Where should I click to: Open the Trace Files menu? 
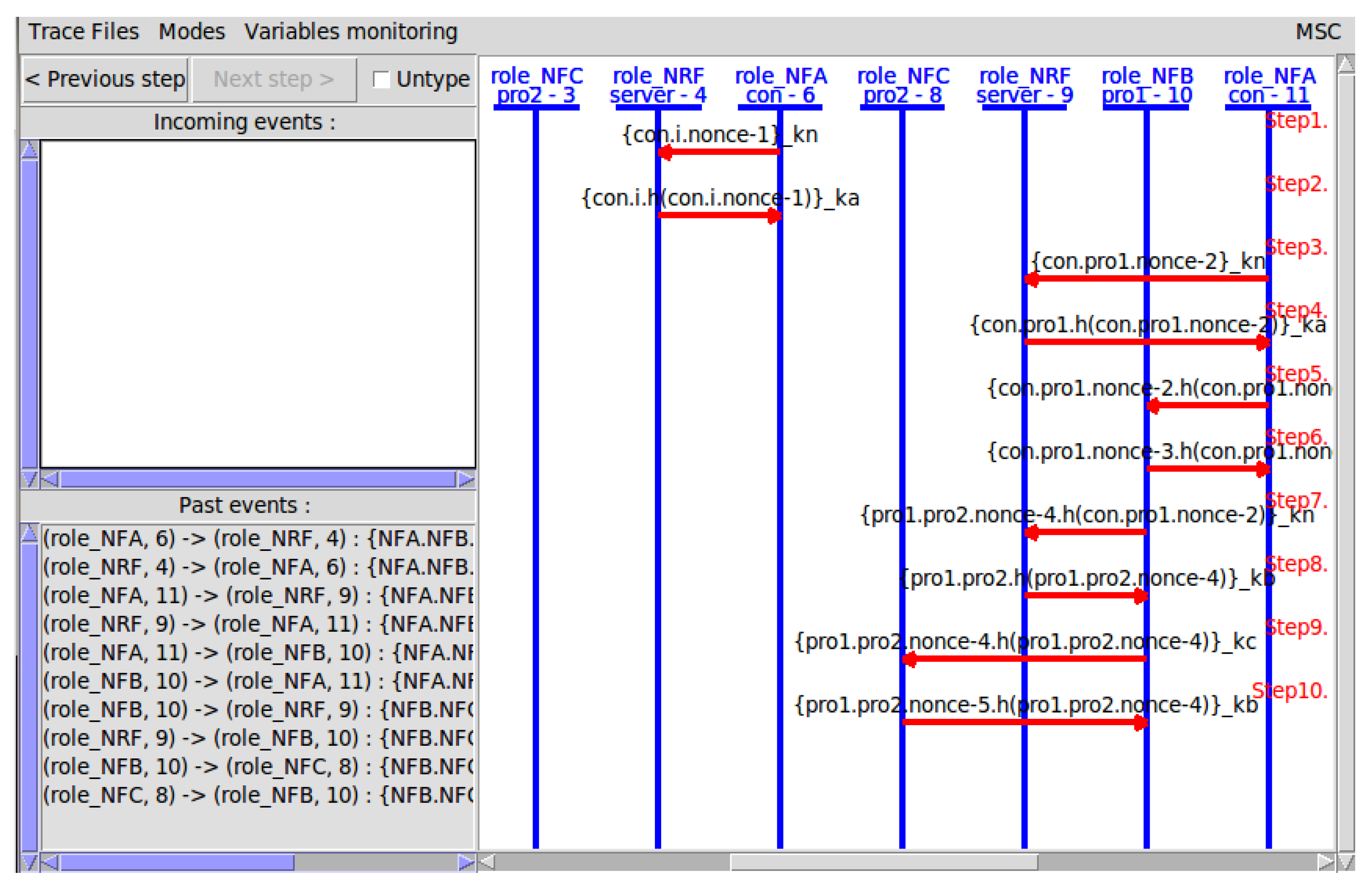point(84,31)
